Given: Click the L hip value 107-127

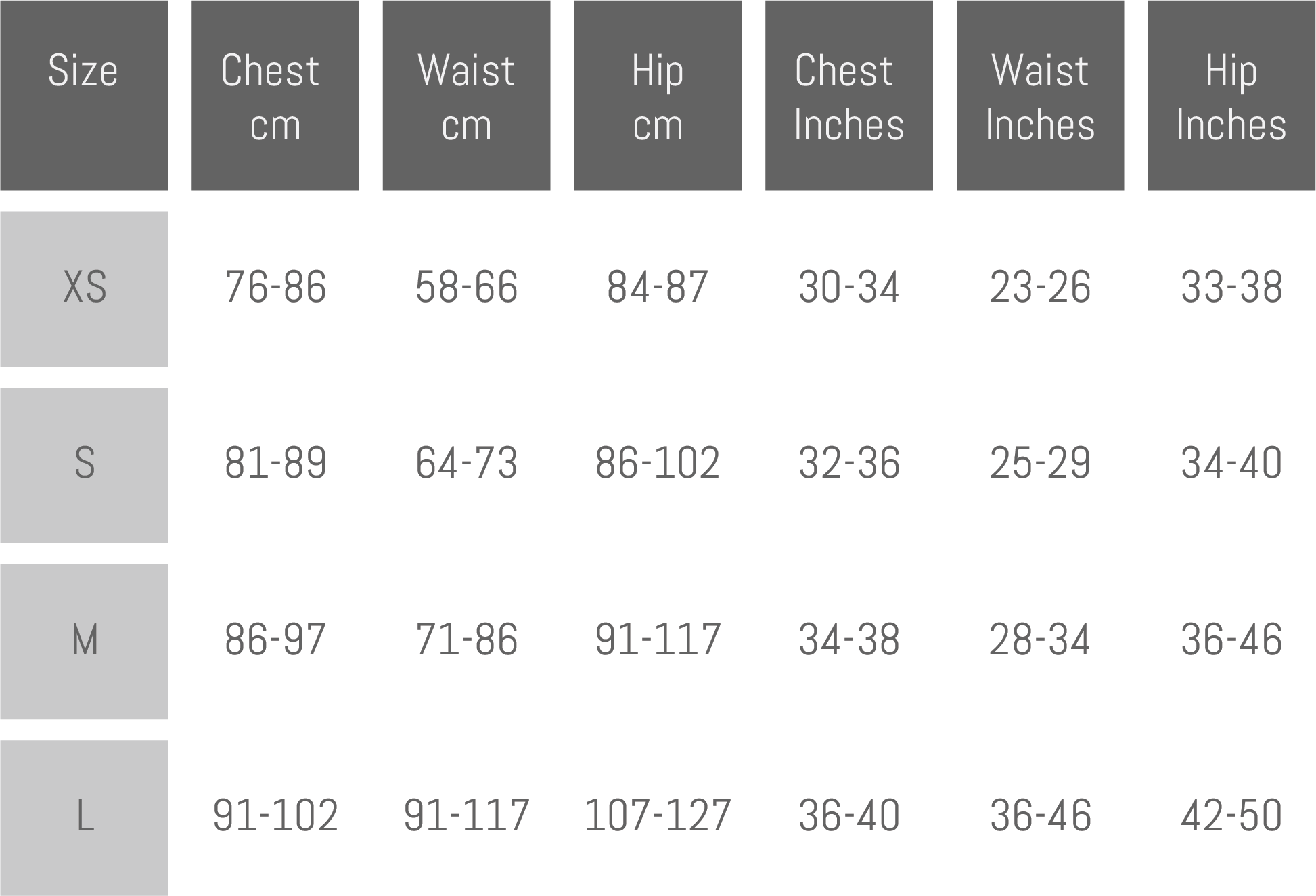Looking at the screenshot, I should tap(658, 815).
